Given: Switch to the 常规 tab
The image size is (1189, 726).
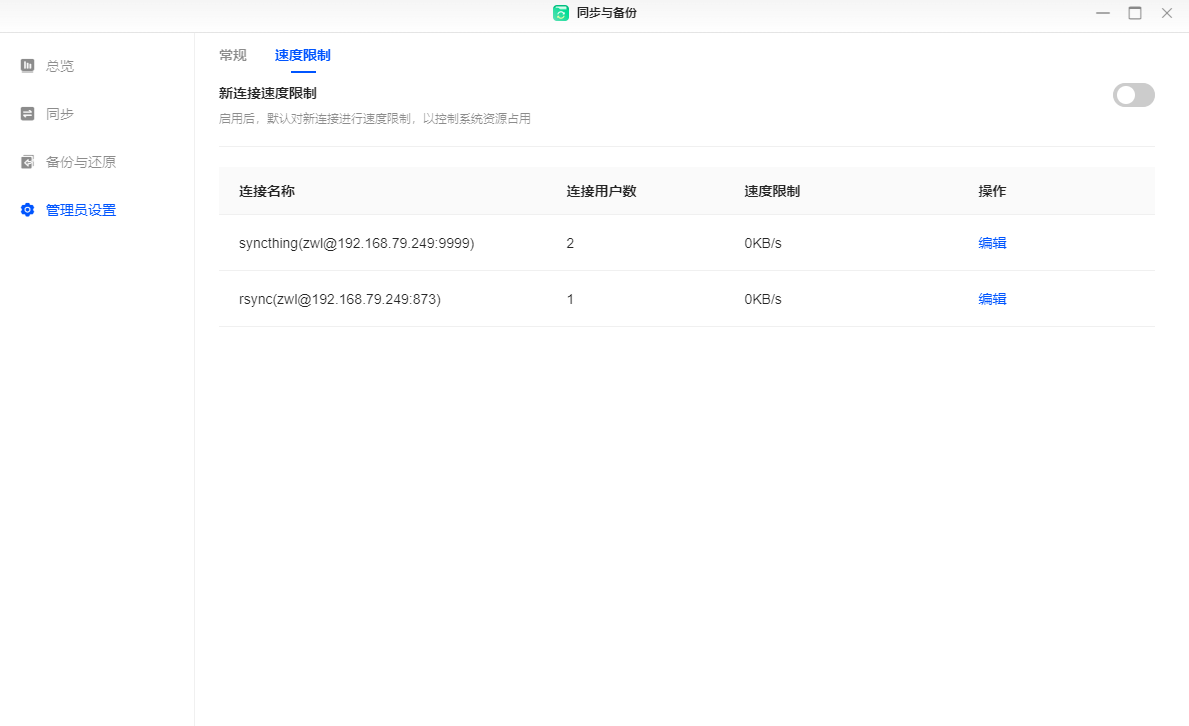Looking at the screenshot, I should [x=233, y=55].
